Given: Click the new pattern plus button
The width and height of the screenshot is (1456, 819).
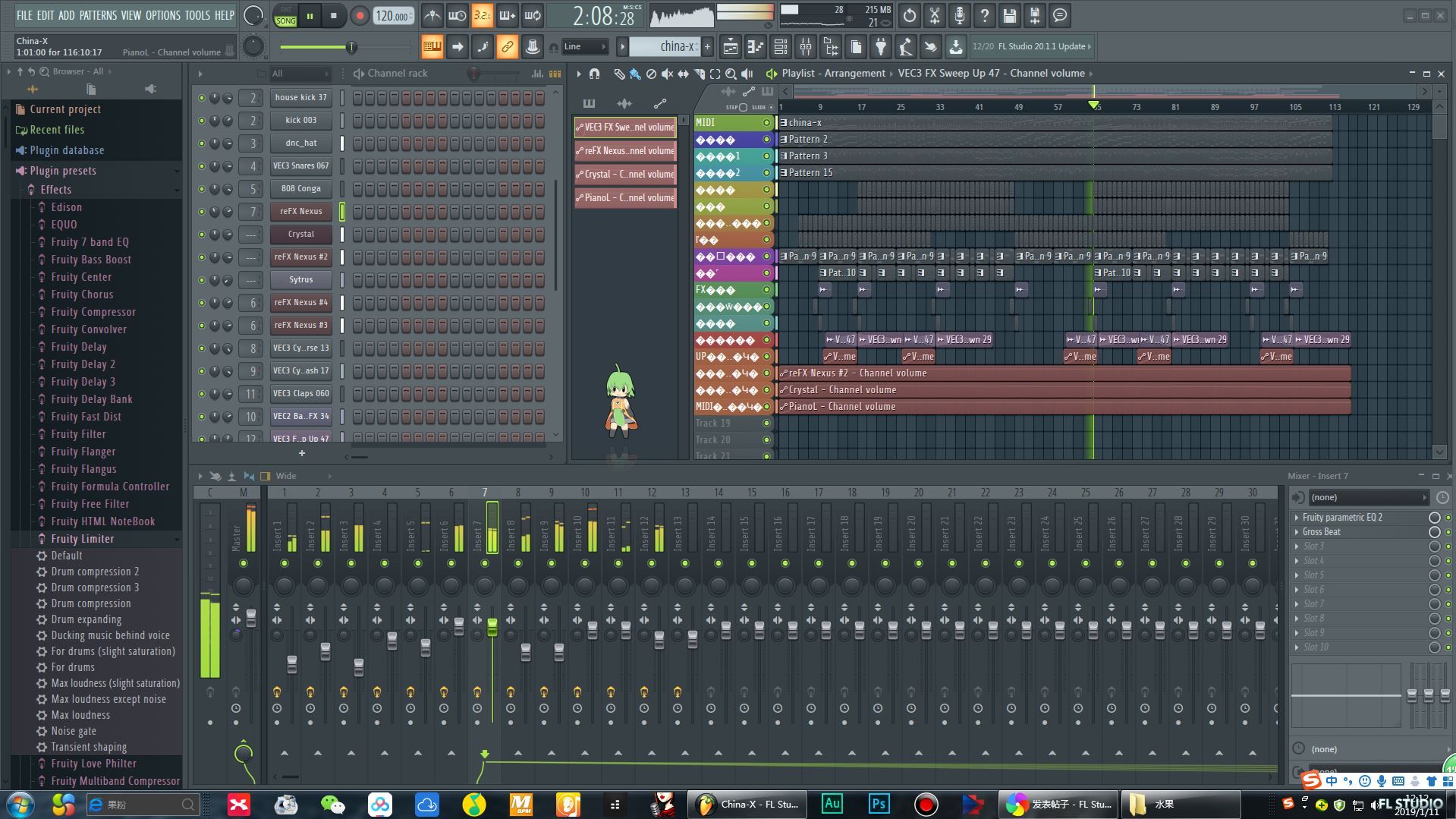Looking at the screenshot, I should click(x=707, y=47).
